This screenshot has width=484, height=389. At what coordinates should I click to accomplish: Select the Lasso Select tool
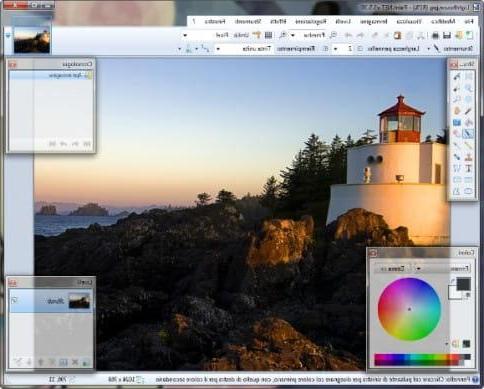468,88
